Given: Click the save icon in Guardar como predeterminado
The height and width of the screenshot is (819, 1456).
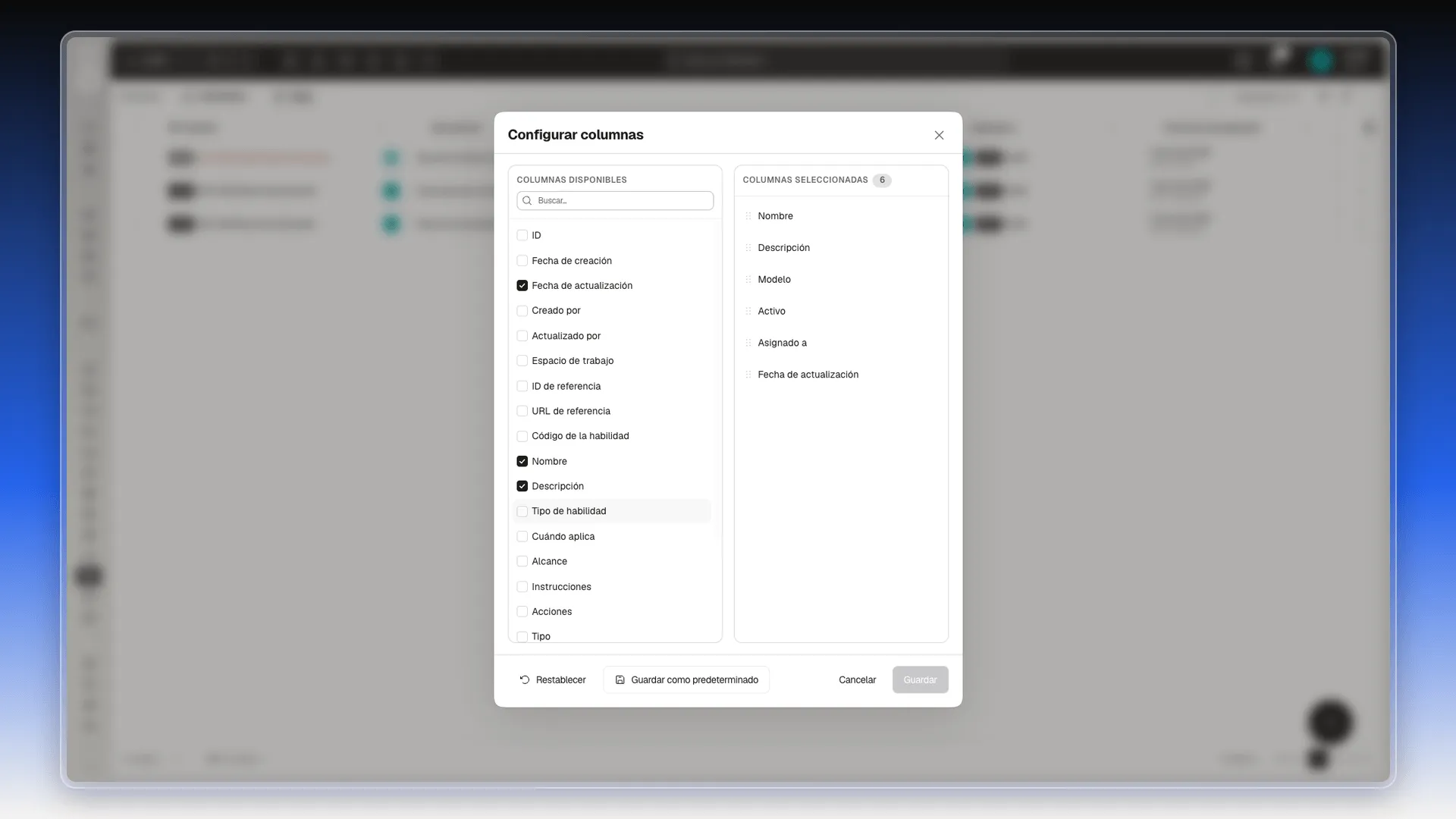Looking at the screenshot, I should (620, 680).
